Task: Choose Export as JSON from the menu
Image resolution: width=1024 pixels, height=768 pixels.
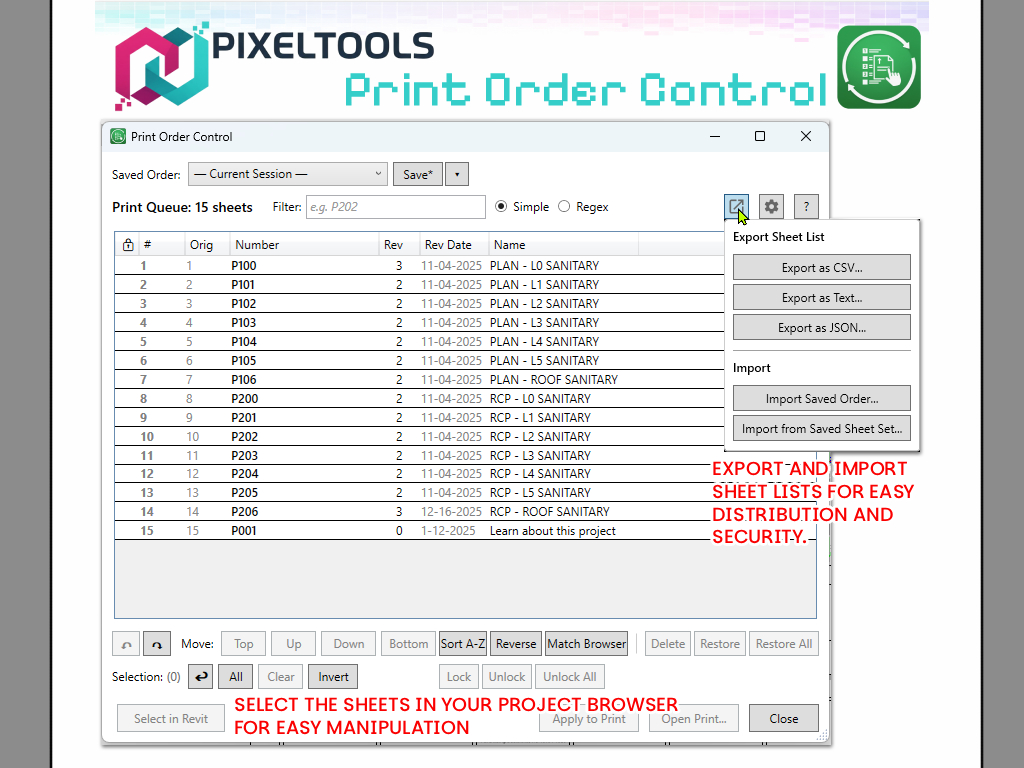Action: click(821, 328)
